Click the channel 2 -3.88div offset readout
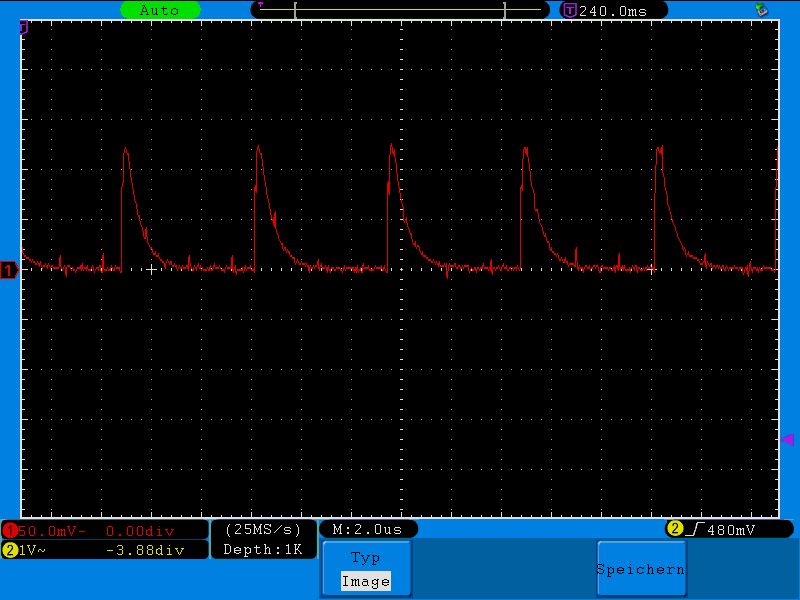 coord(145,549)
